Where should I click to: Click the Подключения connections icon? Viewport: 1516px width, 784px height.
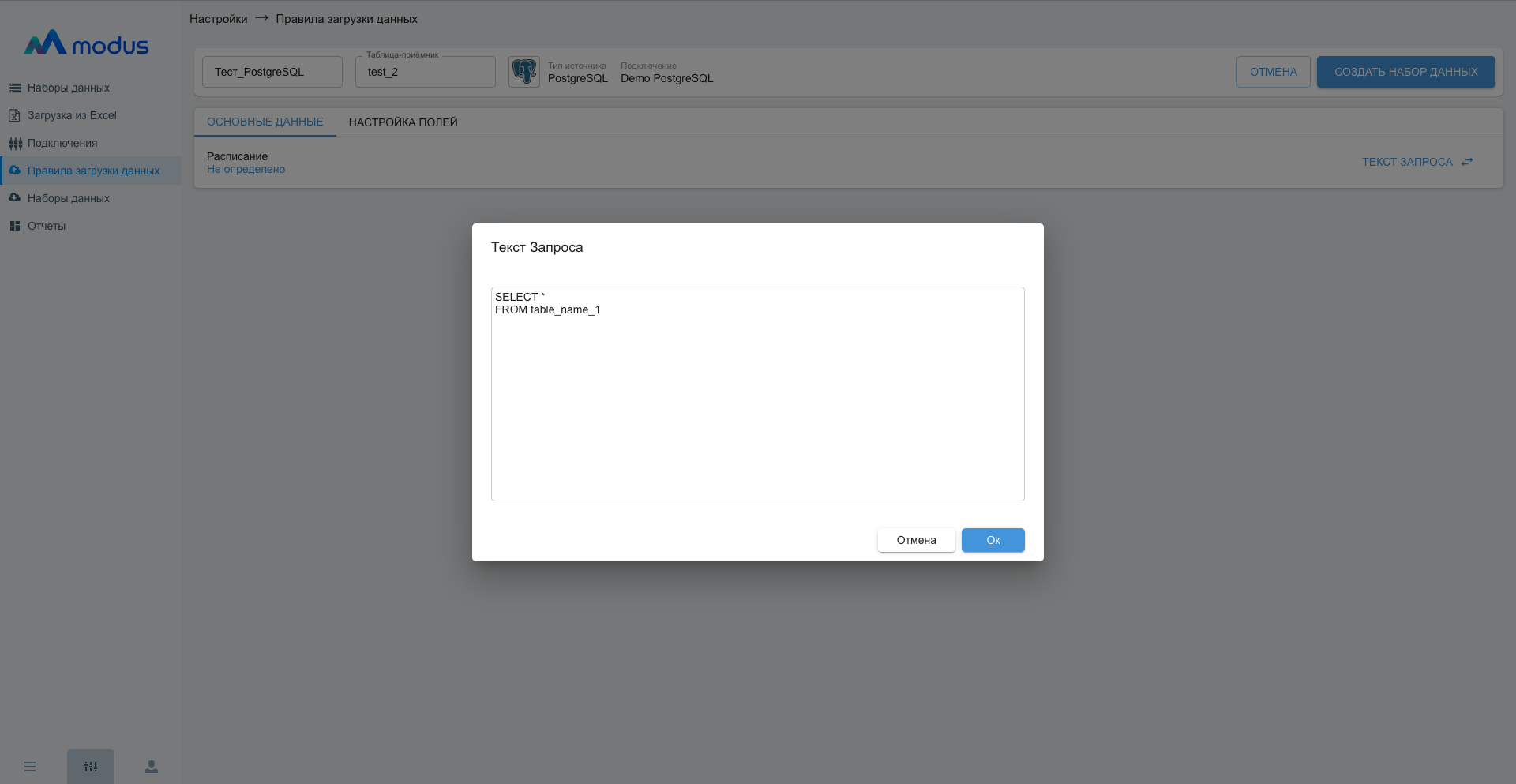15,143
